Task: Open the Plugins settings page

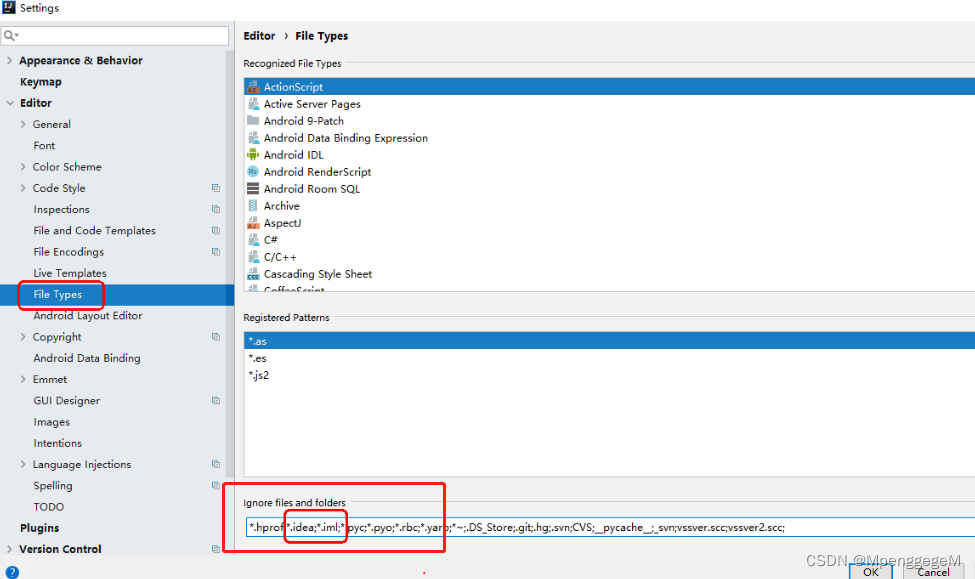Action: [x=39, y=528]
